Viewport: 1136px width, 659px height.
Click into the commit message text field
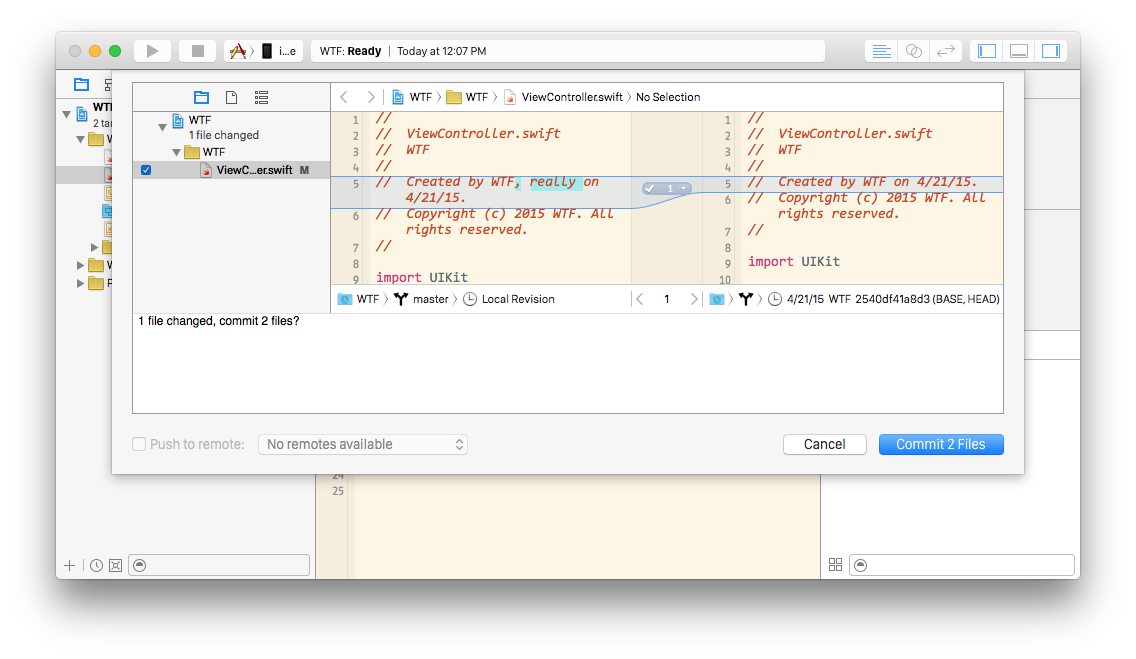point(568,364)
